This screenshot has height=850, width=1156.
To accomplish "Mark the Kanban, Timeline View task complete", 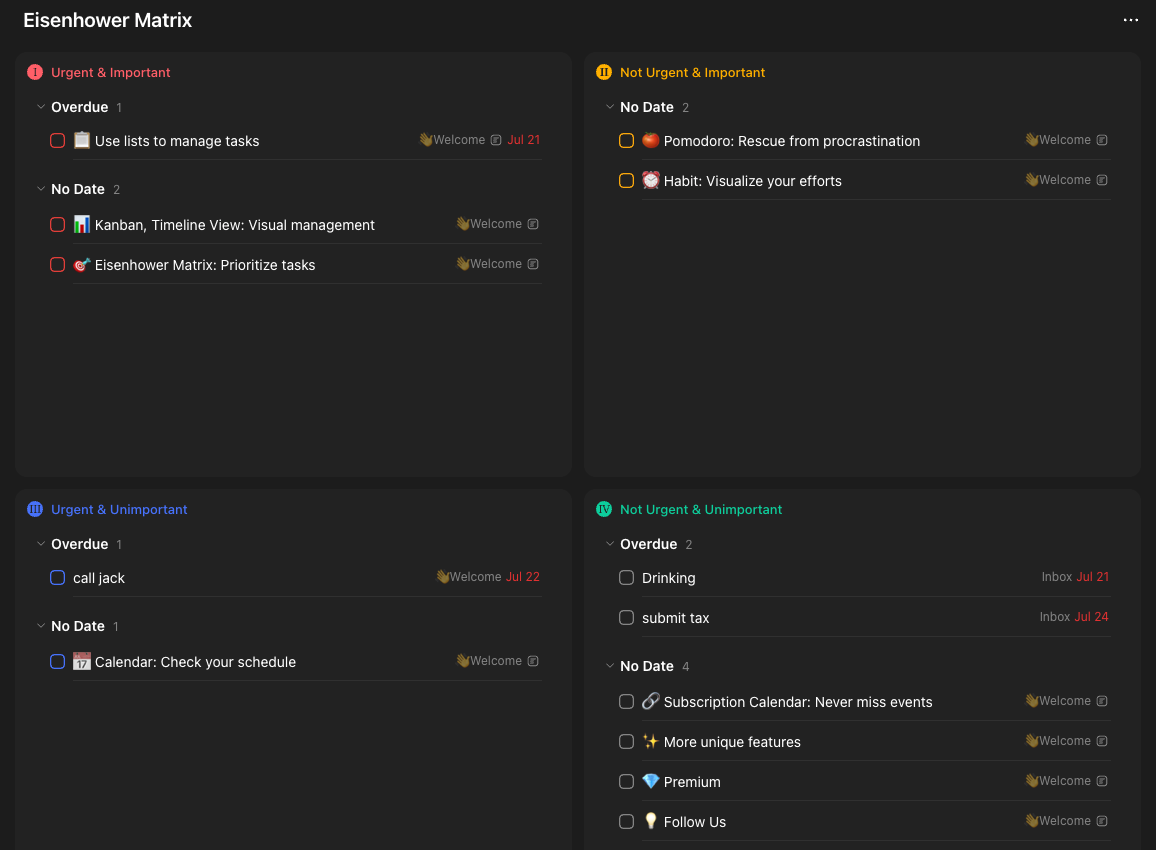I will click(58, 225).
